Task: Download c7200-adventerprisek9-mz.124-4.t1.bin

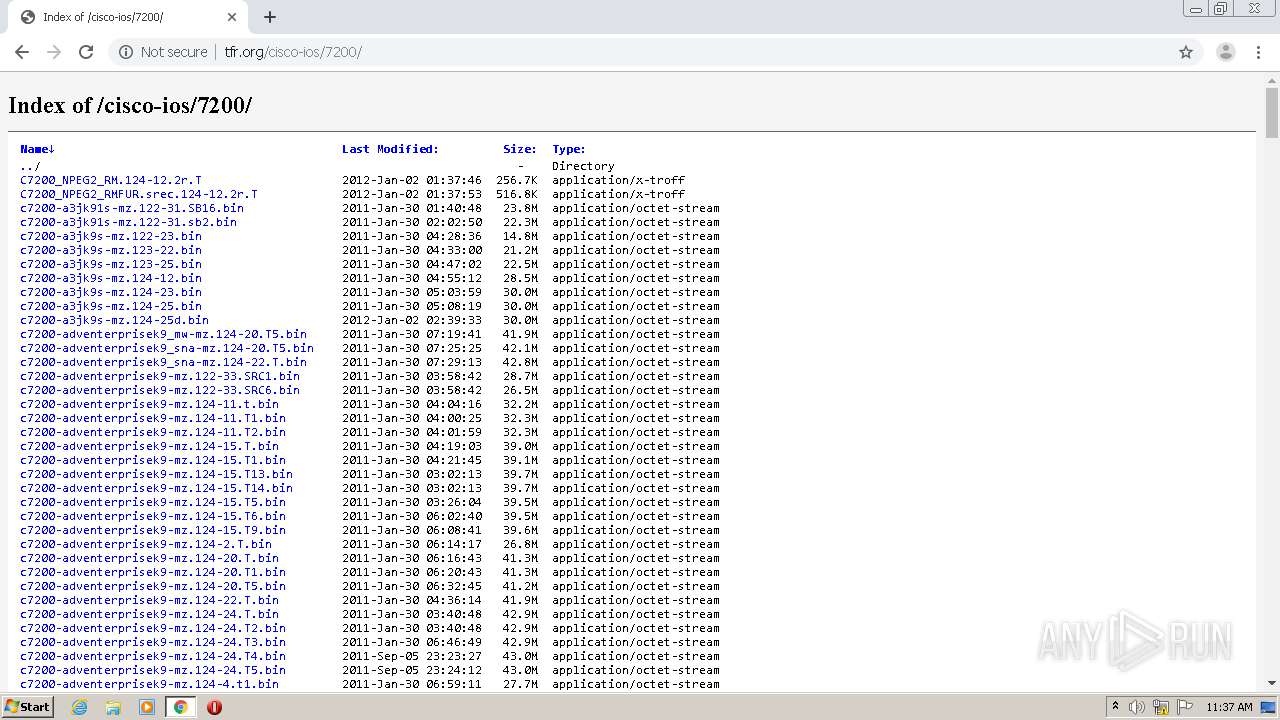Action: point(149,685)
